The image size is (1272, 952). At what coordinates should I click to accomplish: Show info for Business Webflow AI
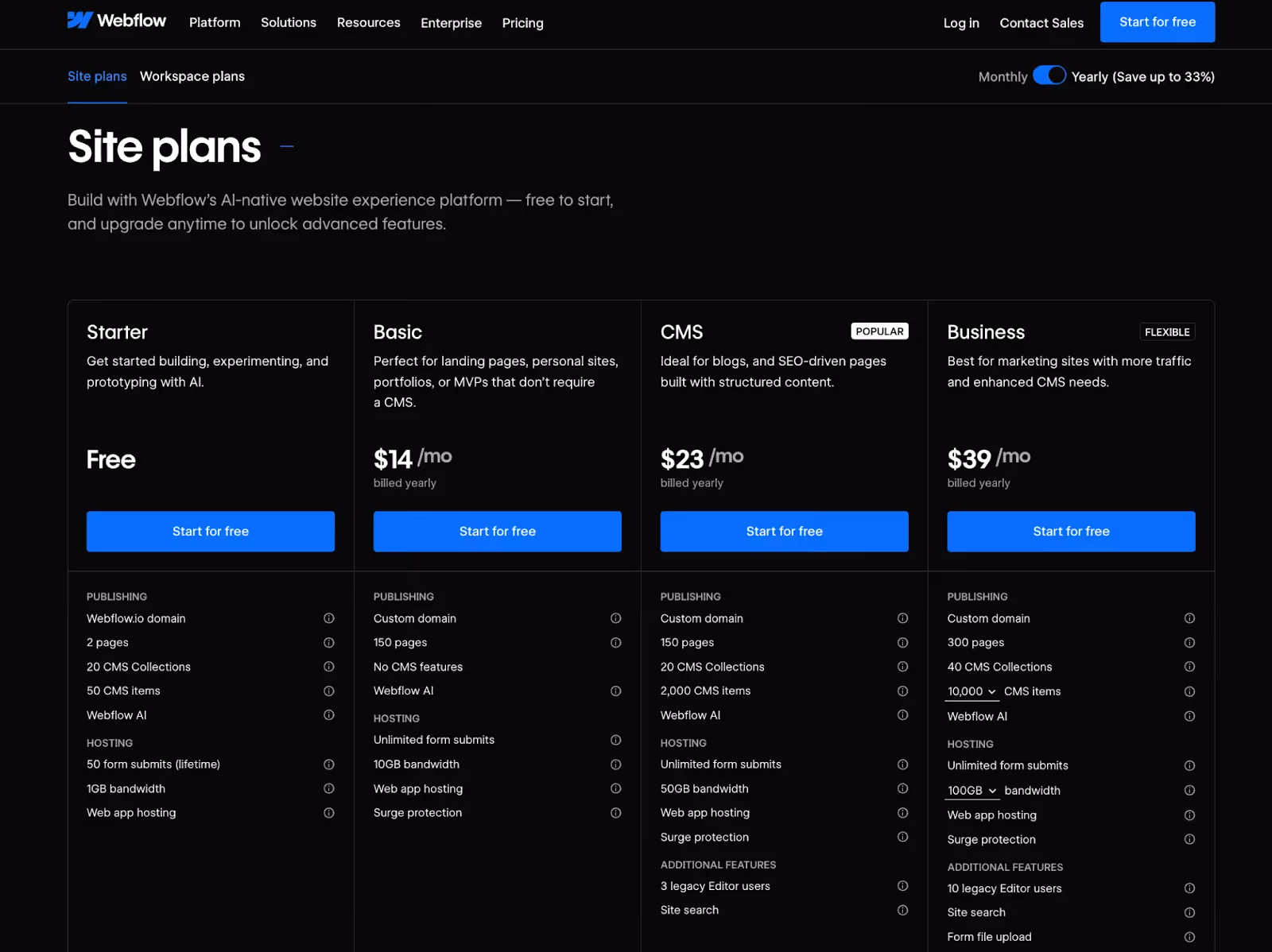coord(1190,716)
